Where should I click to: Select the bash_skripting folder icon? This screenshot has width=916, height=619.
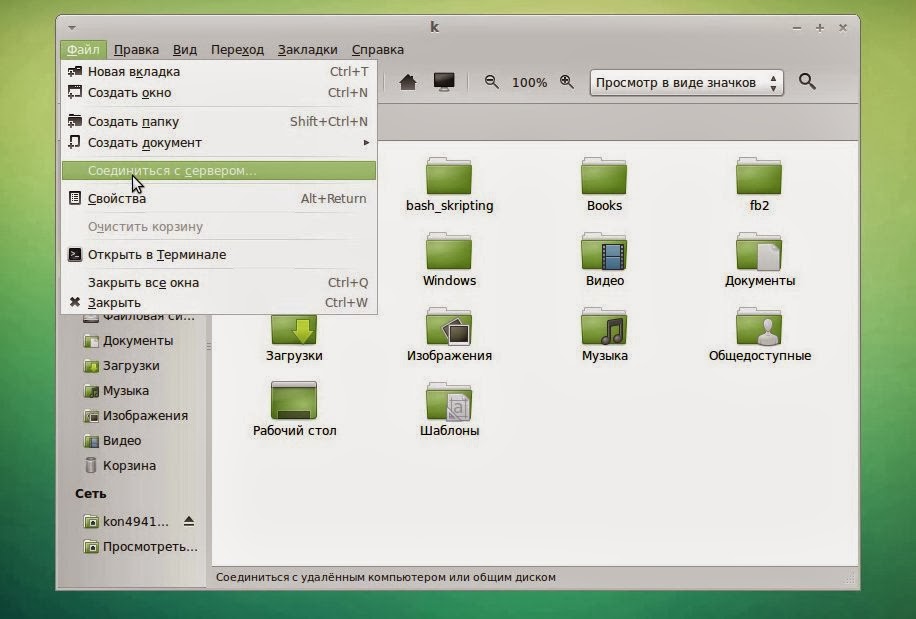tap(449, 176)
